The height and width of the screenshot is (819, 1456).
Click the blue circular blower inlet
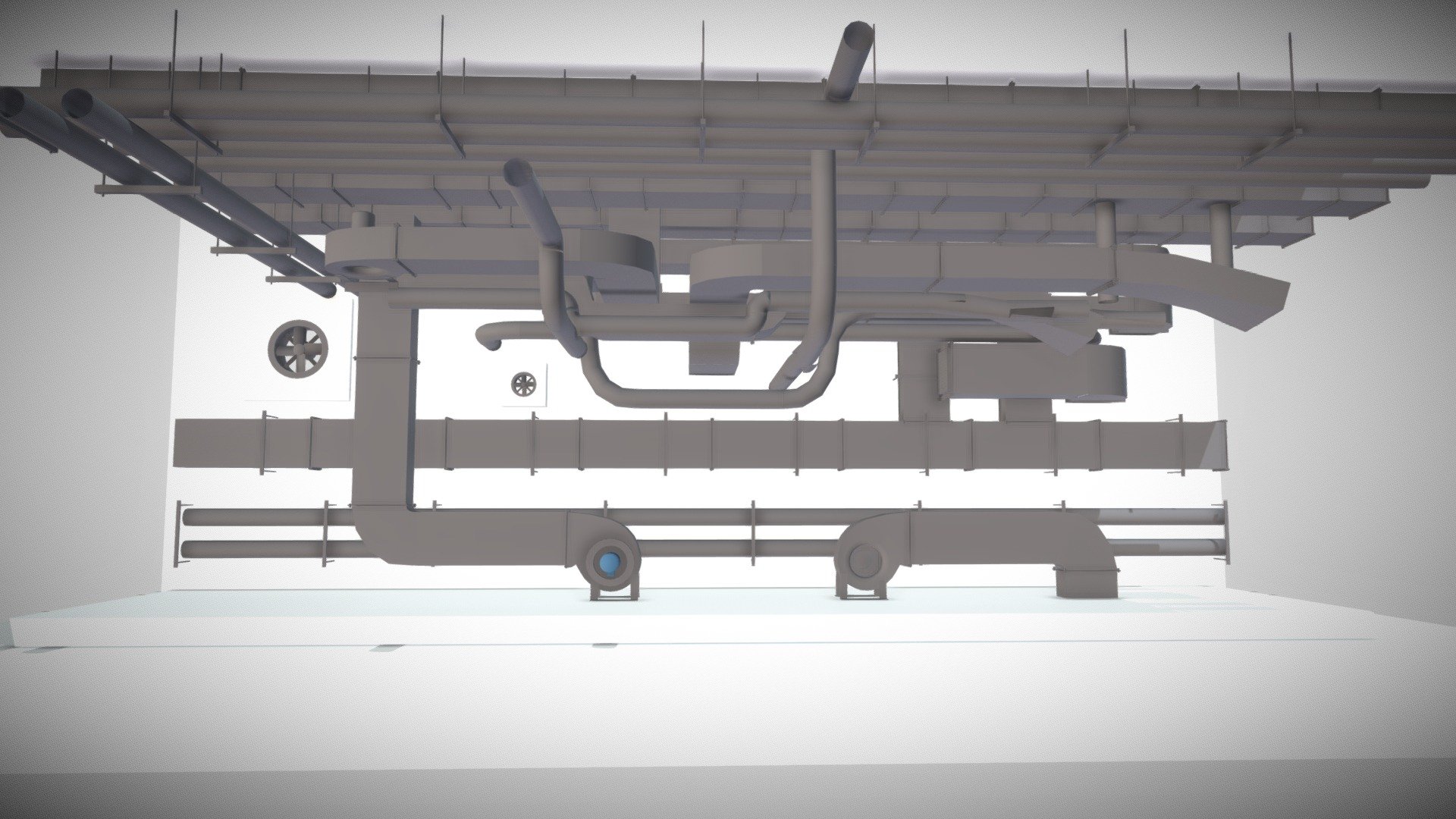(608, 563)
